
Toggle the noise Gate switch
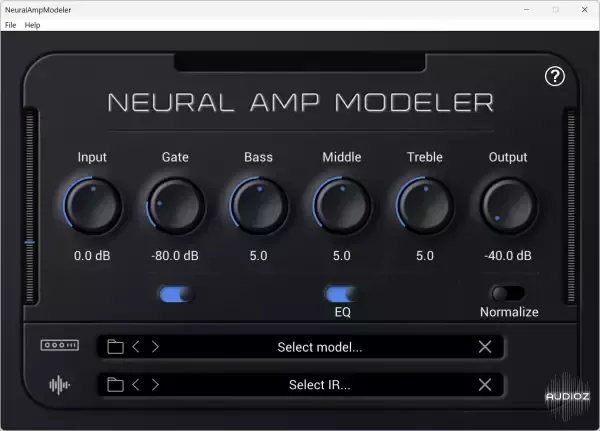(176, 294)
